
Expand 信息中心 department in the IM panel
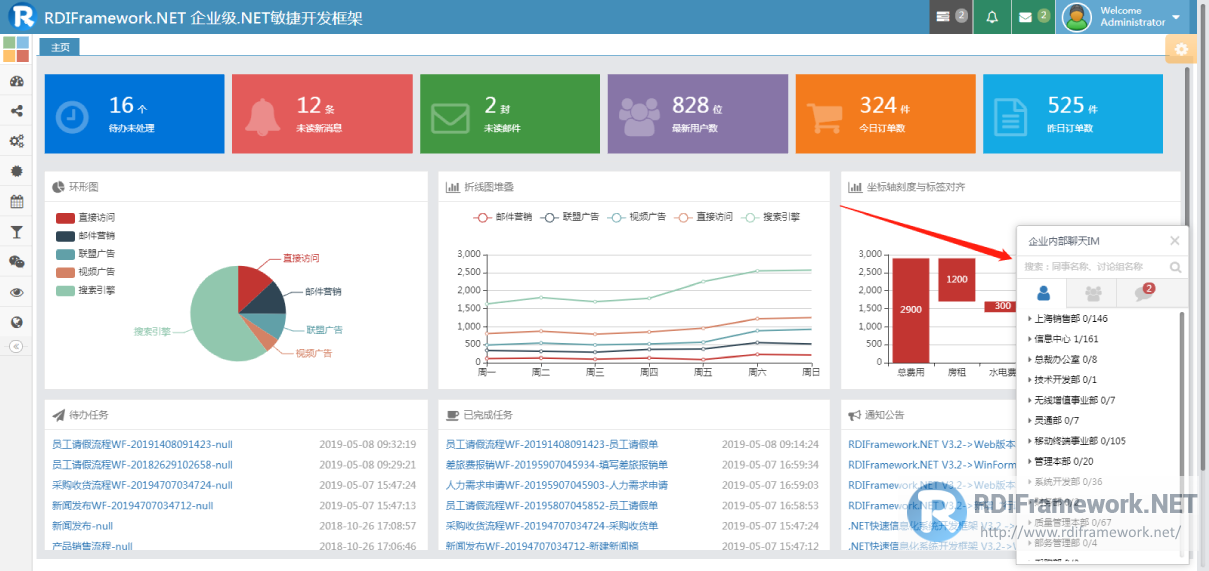[1065, 339]
